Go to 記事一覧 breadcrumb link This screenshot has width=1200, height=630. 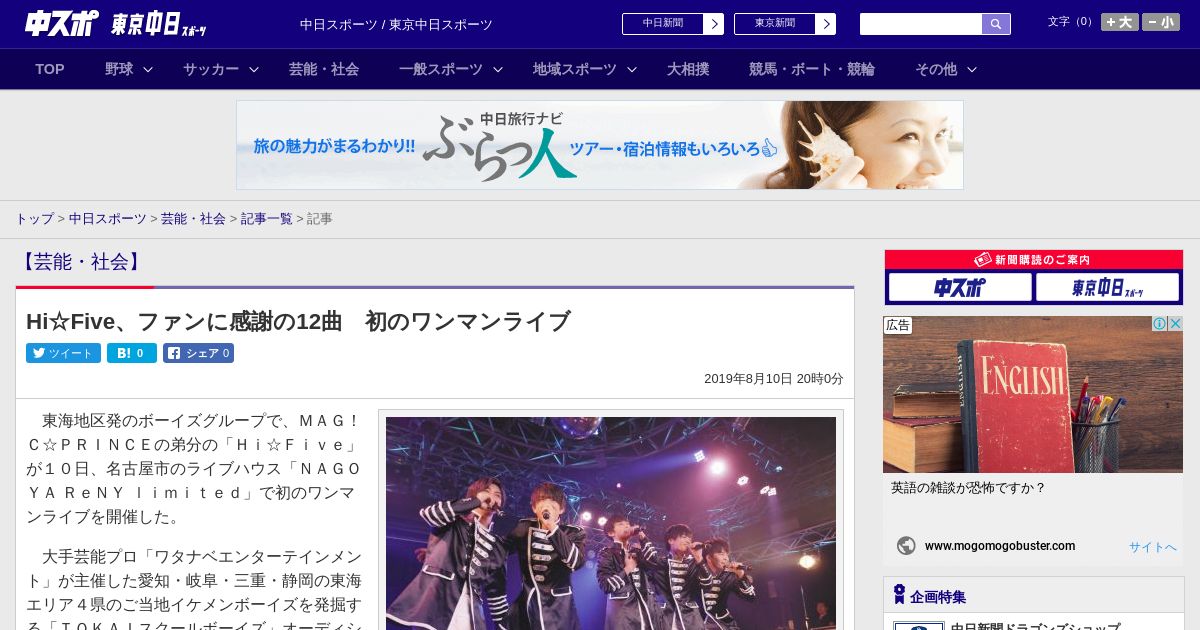click(266, 218)
